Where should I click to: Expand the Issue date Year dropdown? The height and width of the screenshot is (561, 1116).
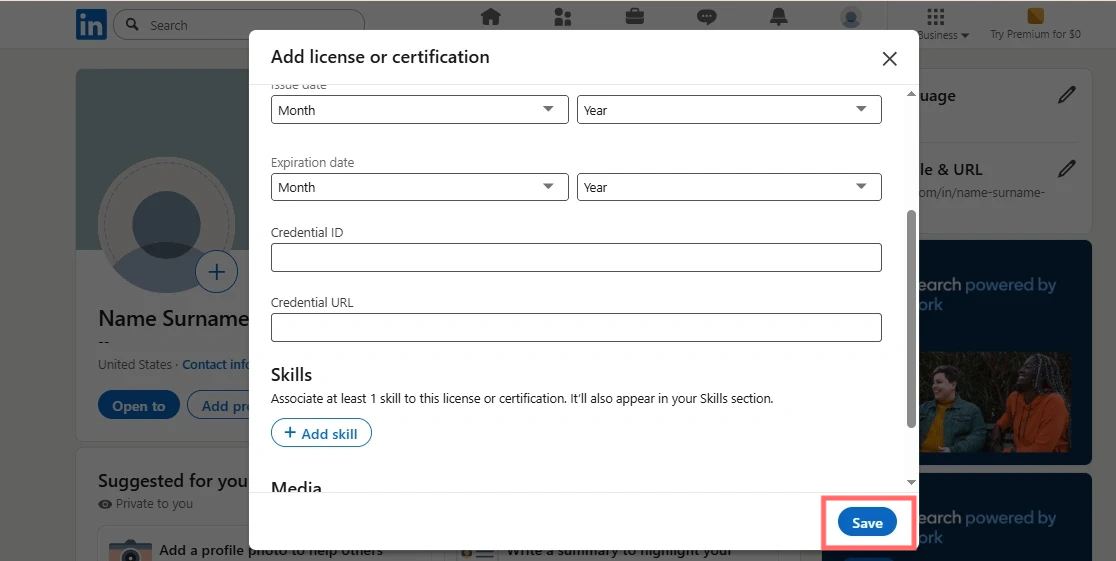coord(729,110)
